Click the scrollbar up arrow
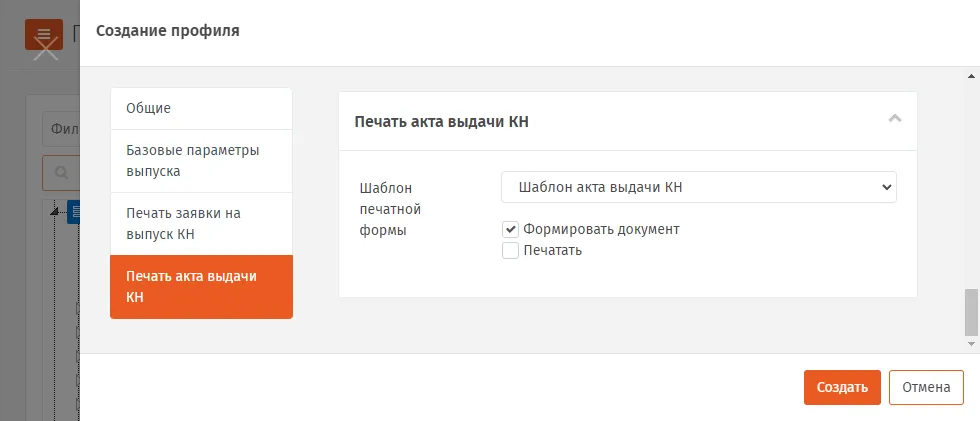The width and height of the screenshot is (980, 421). 971,77
